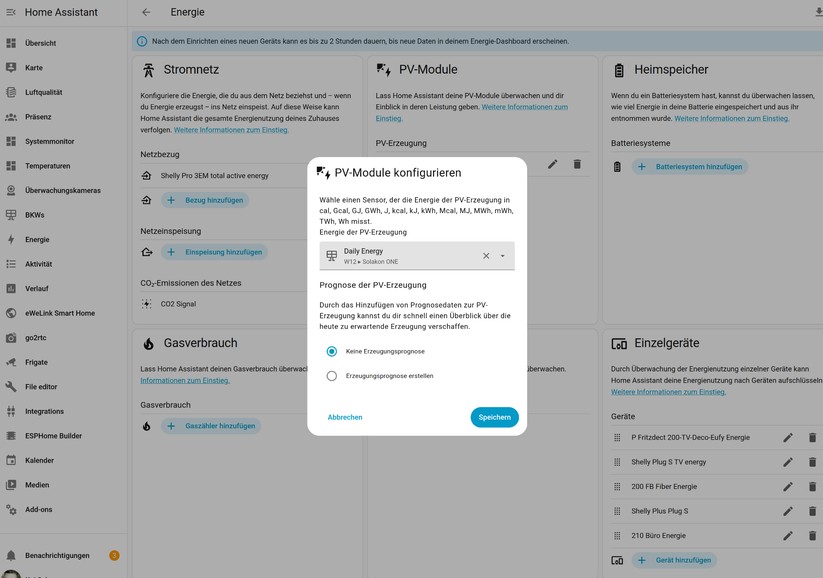823x578 pixels.
Task: Edit the 200 FB Fiber Energie device
Action: click(x=787, y=487)
